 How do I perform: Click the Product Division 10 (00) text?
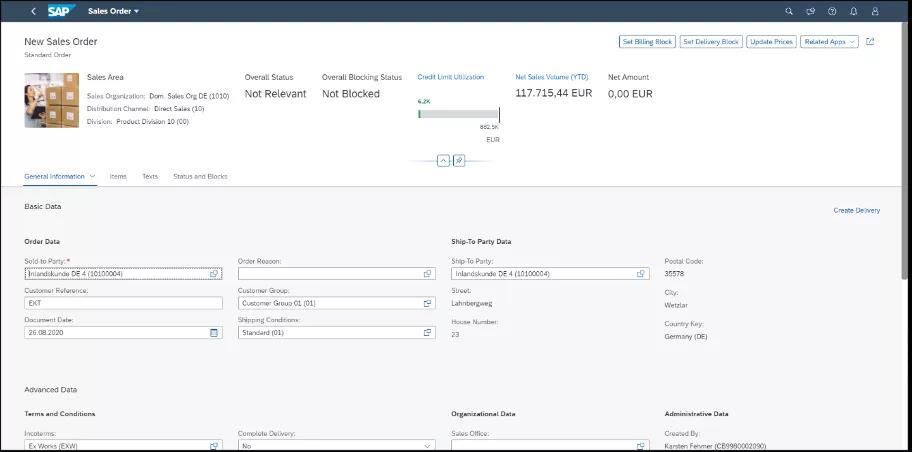tap(152, 122)
